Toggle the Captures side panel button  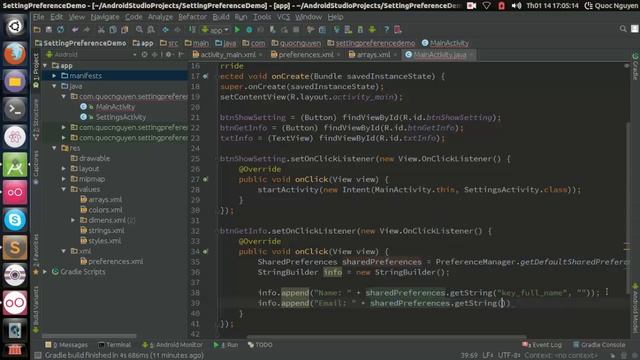click(36, 167)
